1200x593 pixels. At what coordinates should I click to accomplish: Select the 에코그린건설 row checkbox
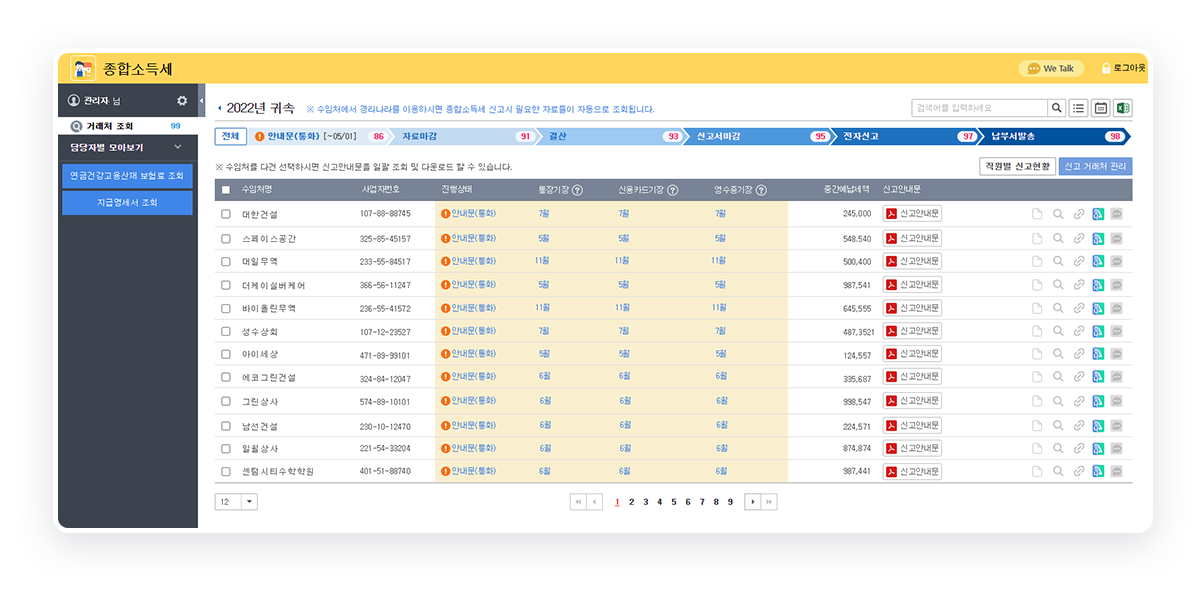[226, 378]
